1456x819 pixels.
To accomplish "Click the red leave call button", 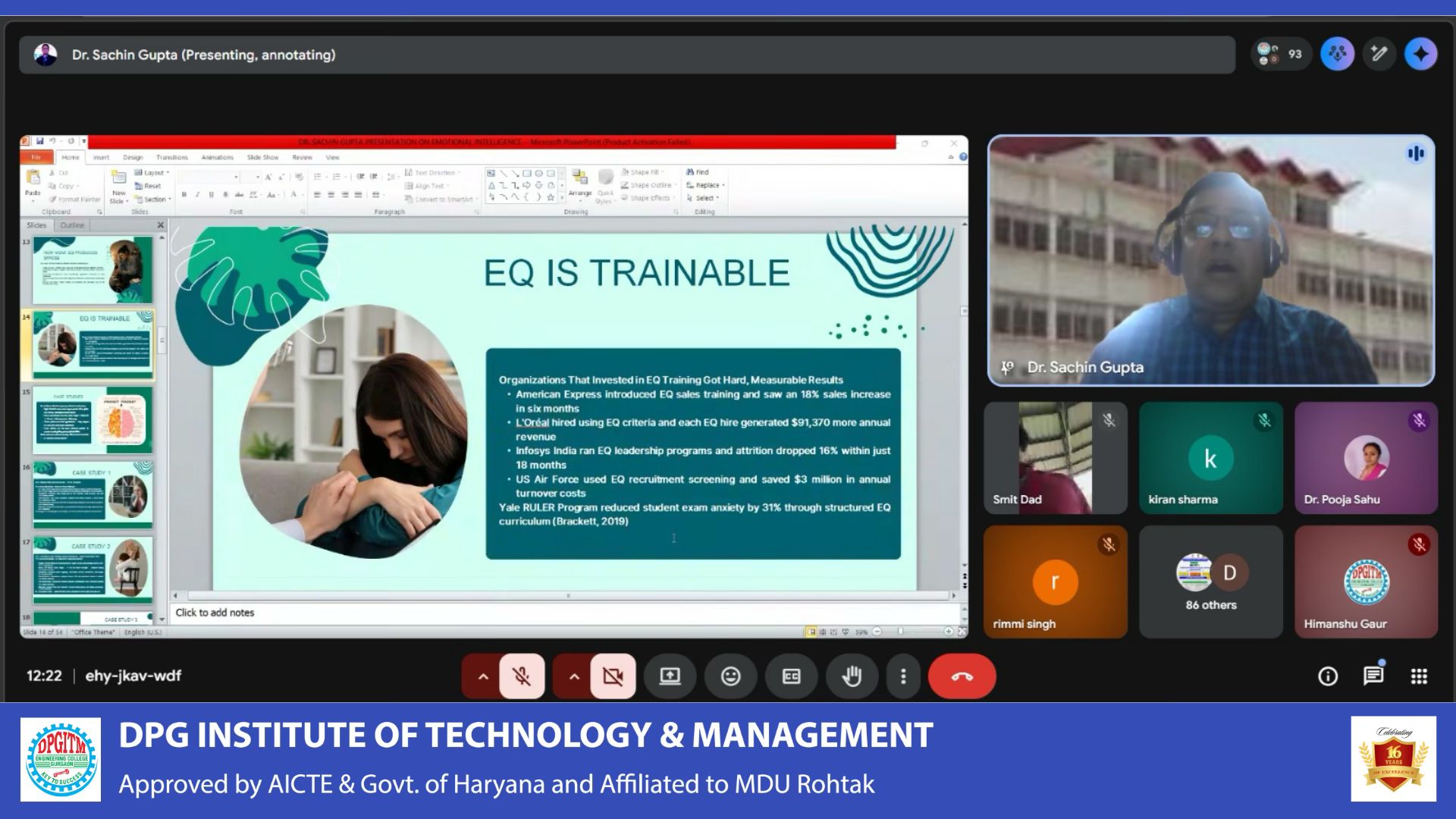I will click(962, 676).
